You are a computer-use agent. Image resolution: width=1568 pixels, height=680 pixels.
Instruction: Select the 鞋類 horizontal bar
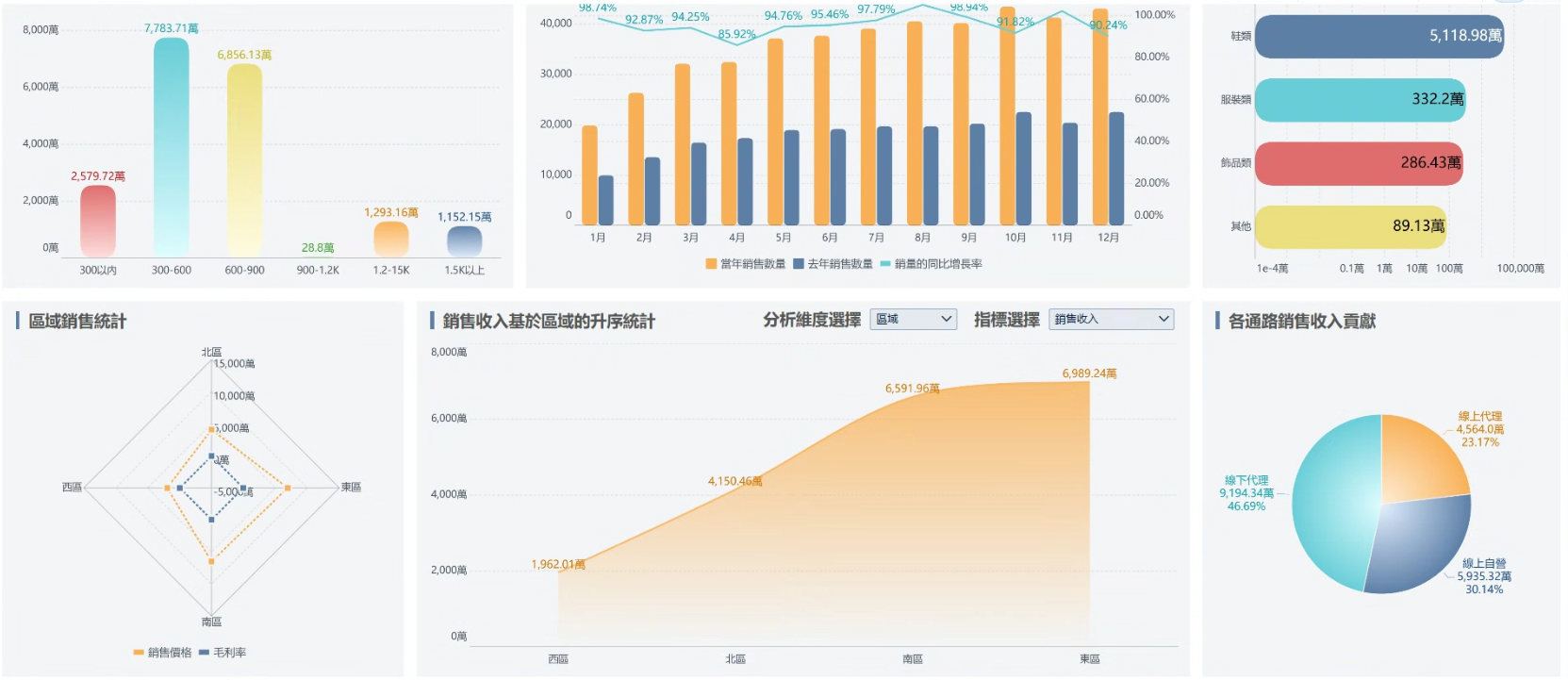1378,37
